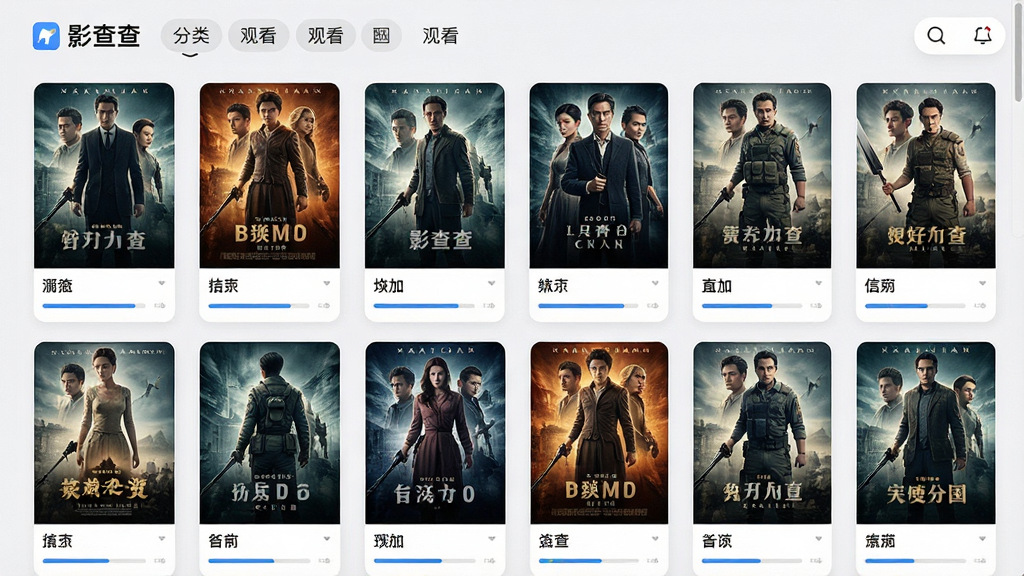Screen dimensions: 1024x576
Task: Open dropdown arrow on the bottom-right card
Action: point(982,539)
